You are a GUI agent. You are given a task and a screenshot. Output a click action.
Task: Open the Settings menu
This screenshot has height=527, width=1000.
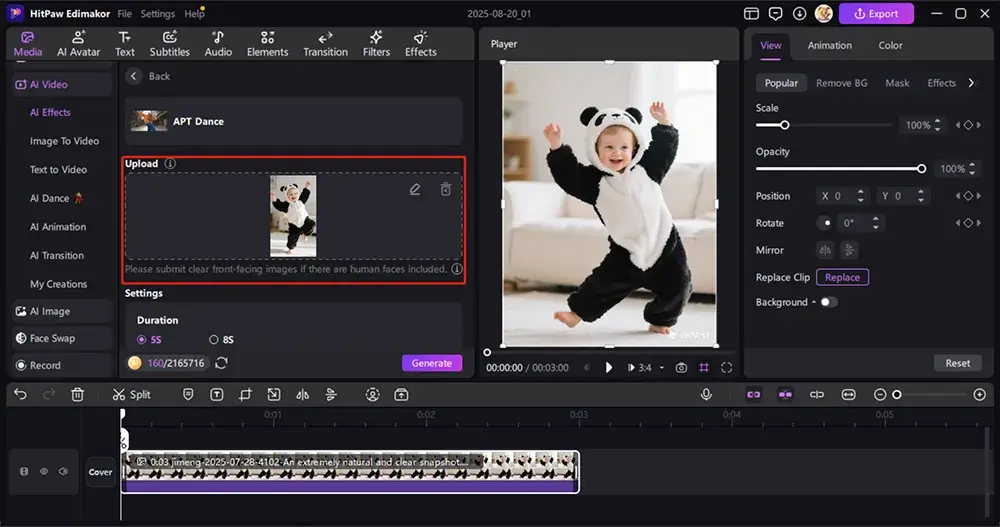coord(158,13)
